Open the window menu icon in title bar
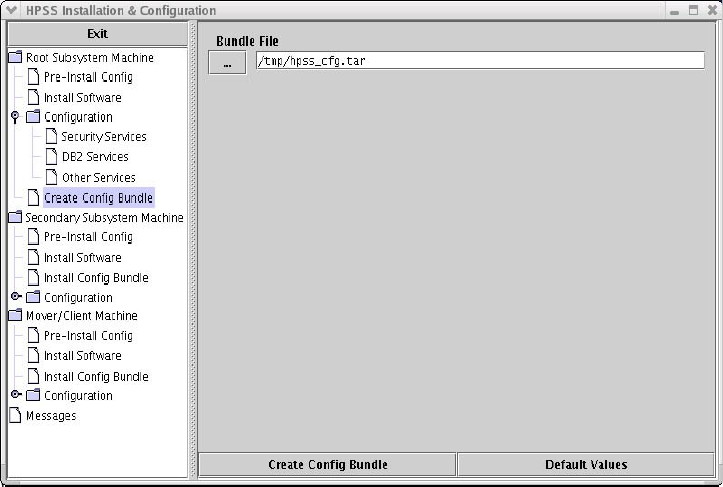 (x=11, y=10)
